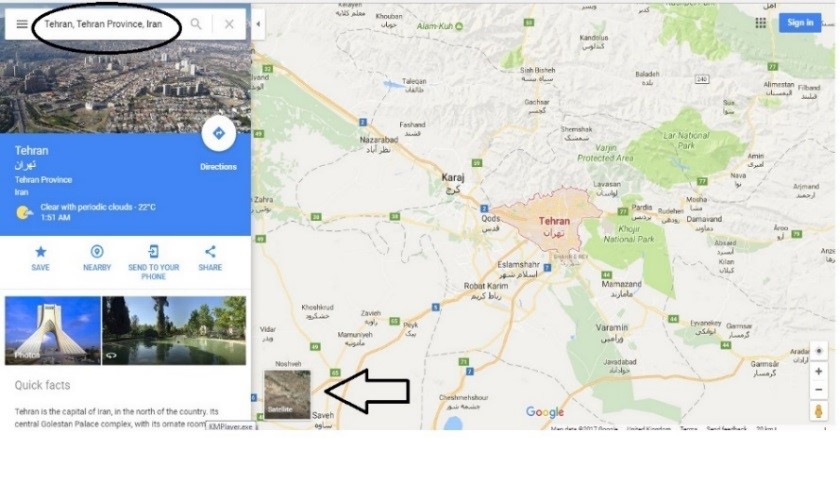The image size is (840, 499).
Task: Zoom in with plus button
Action: pyautogui.click(x=819, y=371)
